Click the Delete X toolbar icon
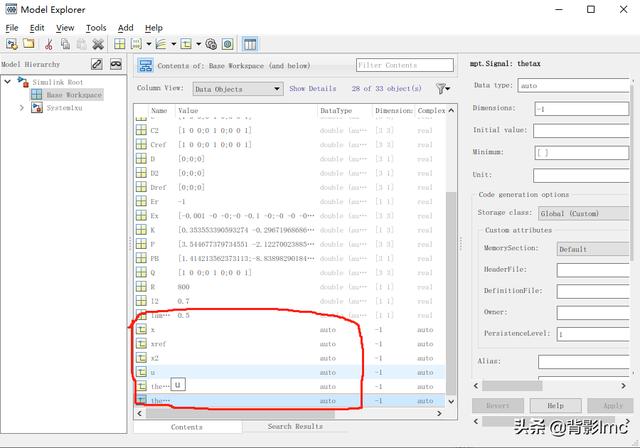The width and height of the screenshot is (640, 448). pyautogui.click(x=98, y=44)
